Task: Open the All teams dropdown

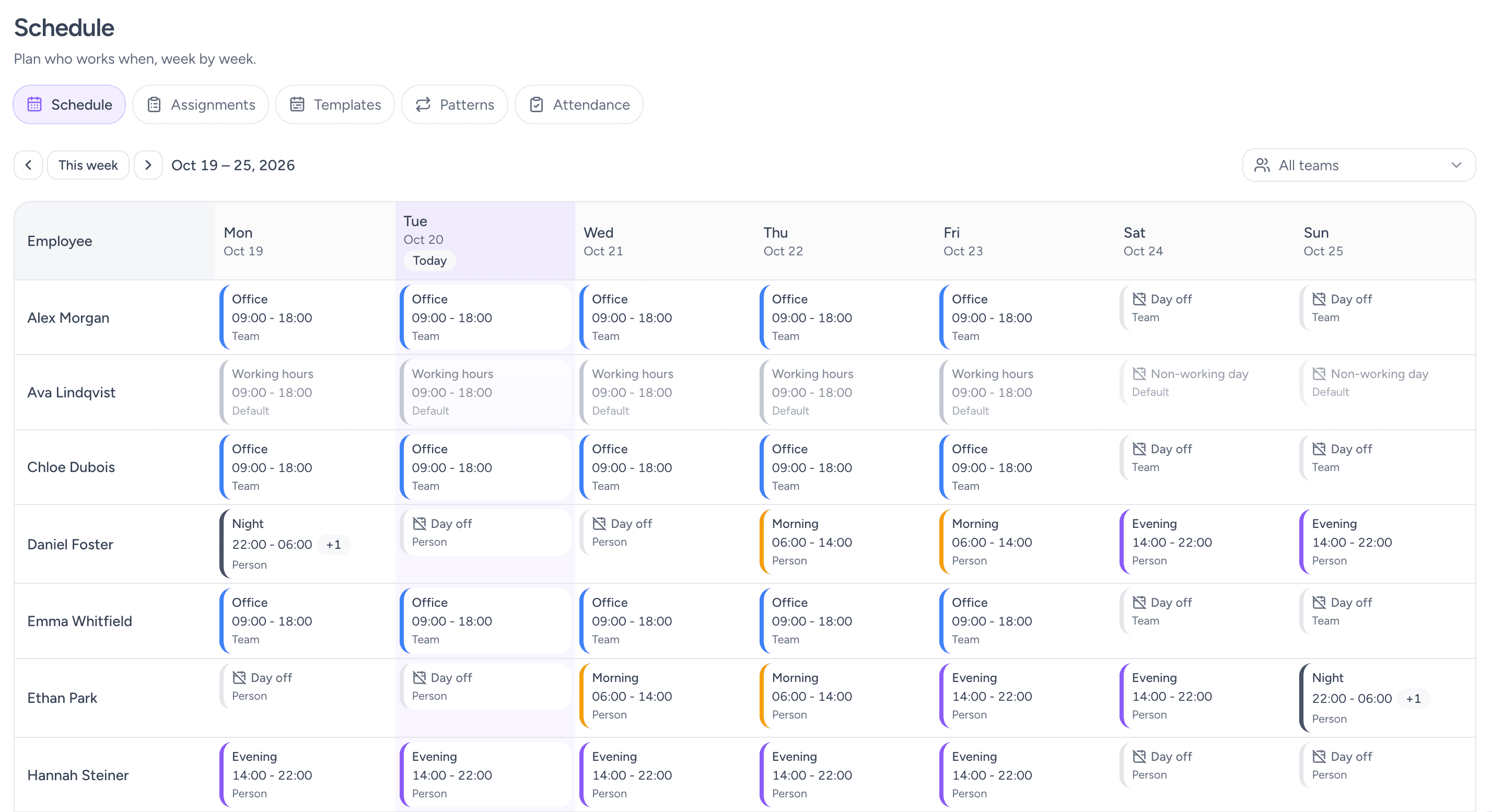Action: [1359, 166]
